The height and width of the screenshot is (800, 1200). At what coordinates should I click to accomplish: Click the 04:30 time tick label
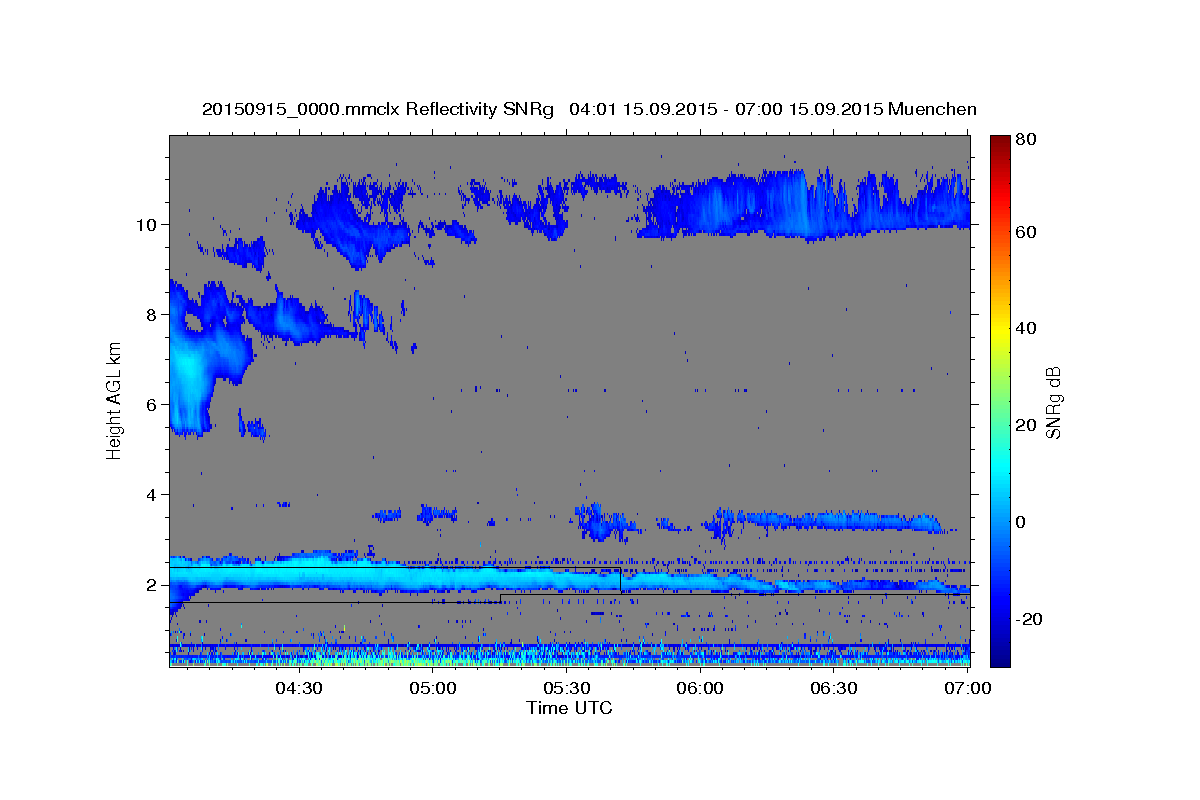298,689
